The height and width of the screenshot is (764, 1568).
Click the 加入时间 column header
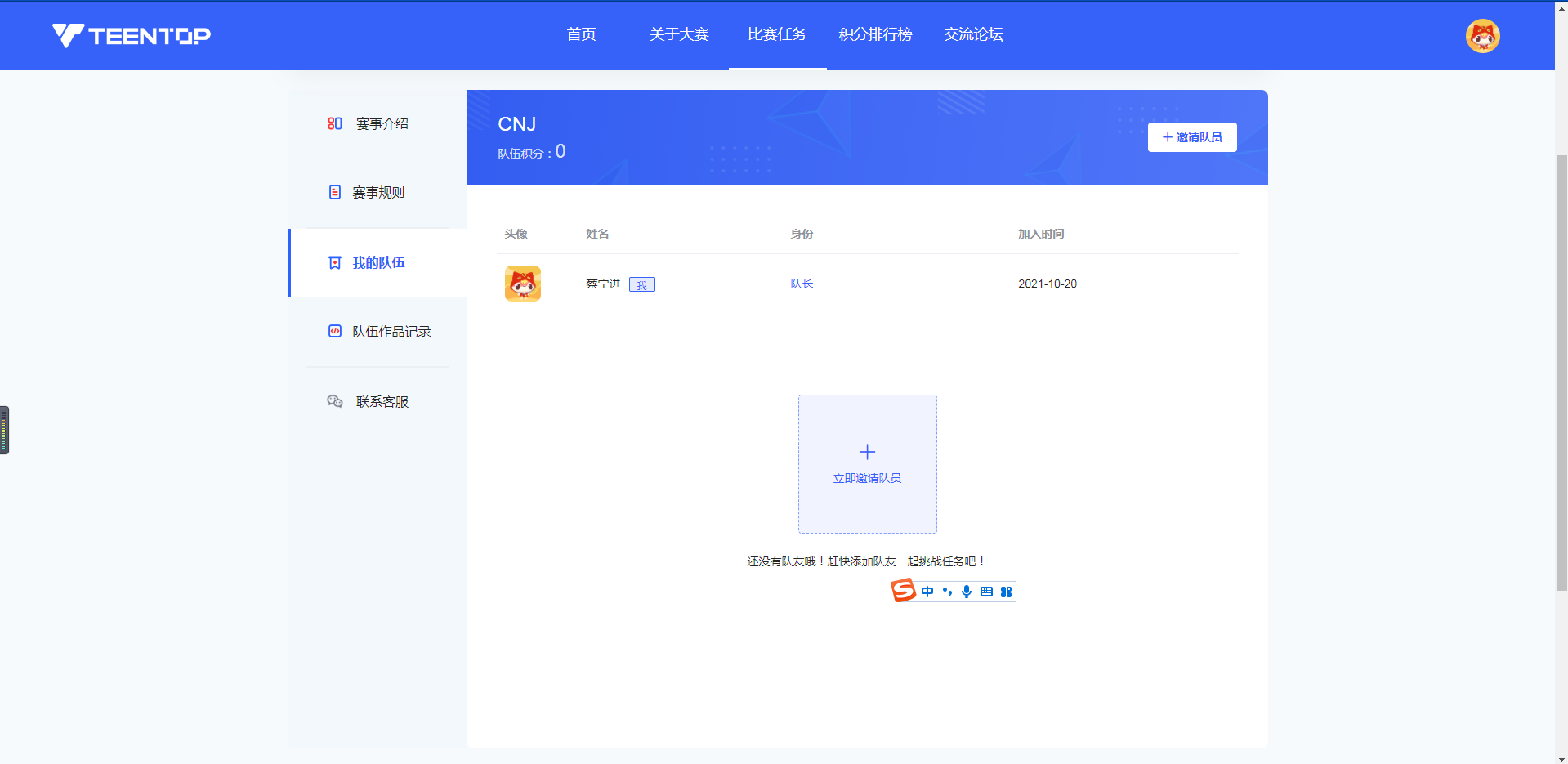point(1041,234)
